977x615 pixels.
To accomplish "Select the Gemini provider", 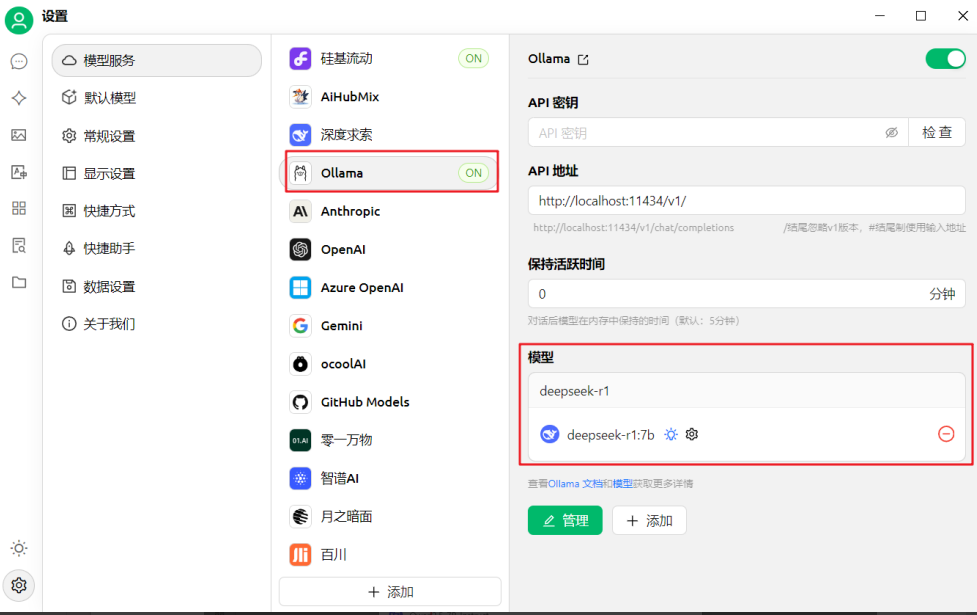I will click(x=390, y=325).
